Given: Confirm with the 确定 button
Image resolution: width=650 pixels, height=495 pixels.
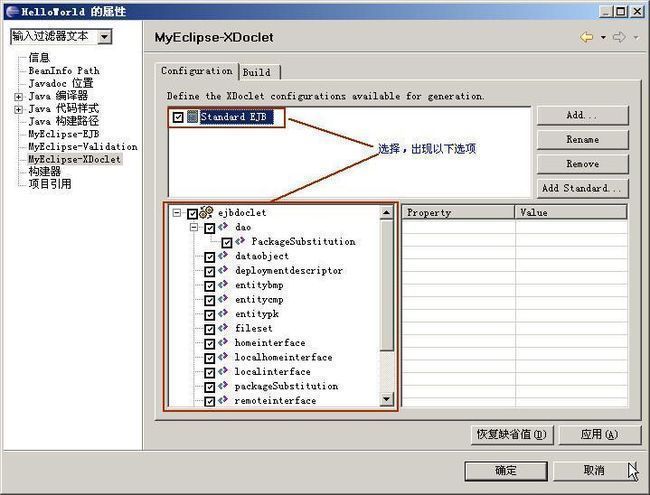Looking at the screenshot, I should tap(506, 471).
